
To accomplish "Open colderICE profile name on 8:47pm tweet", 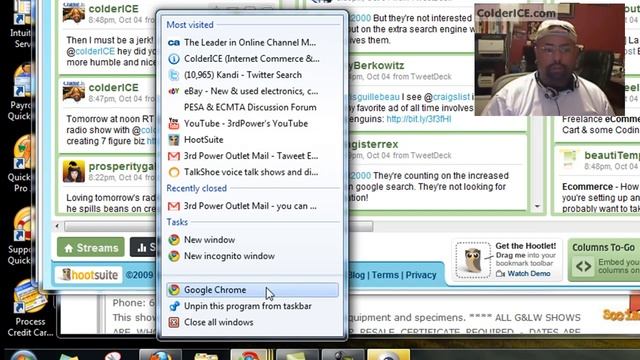I will pyautogui.click(x=113, y=87).
